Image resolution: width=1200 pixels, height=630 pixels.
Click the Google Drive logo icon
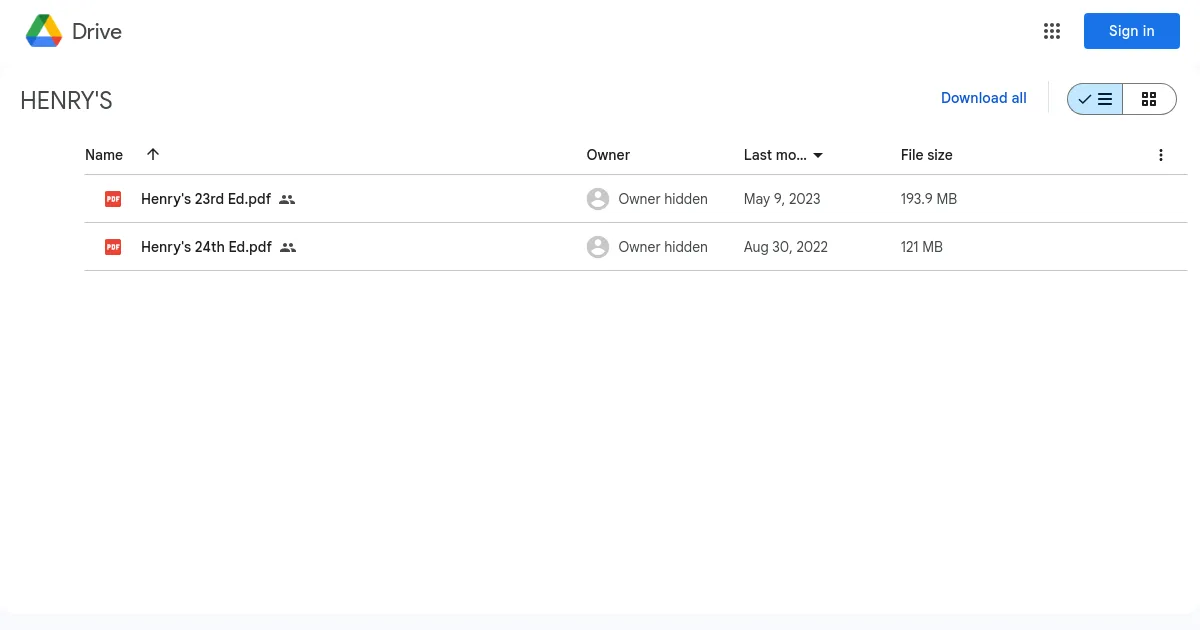(x=44, y=31)
